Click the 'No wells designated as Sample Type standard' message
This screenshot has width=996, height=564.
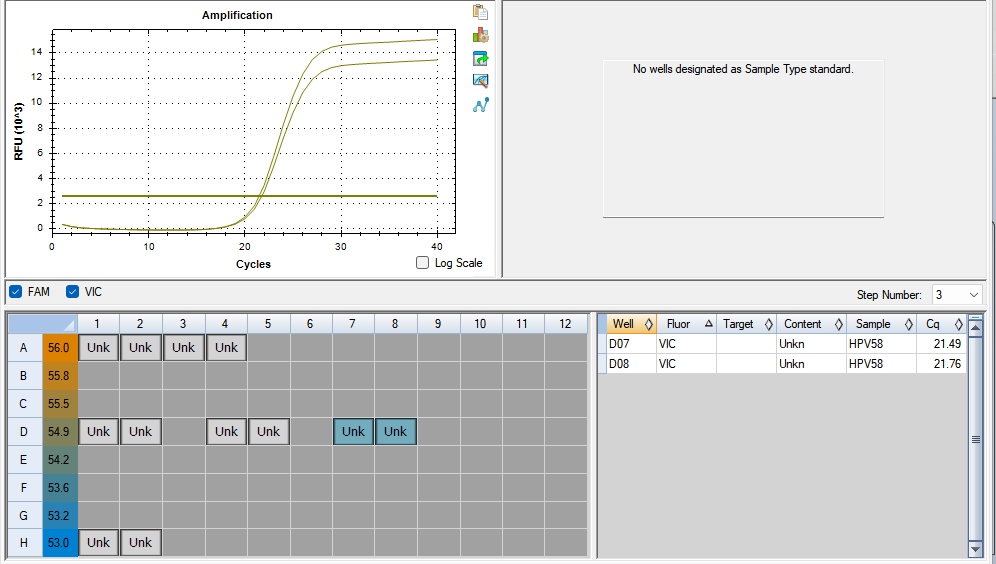pyautogui.click(x=743, y=69)
